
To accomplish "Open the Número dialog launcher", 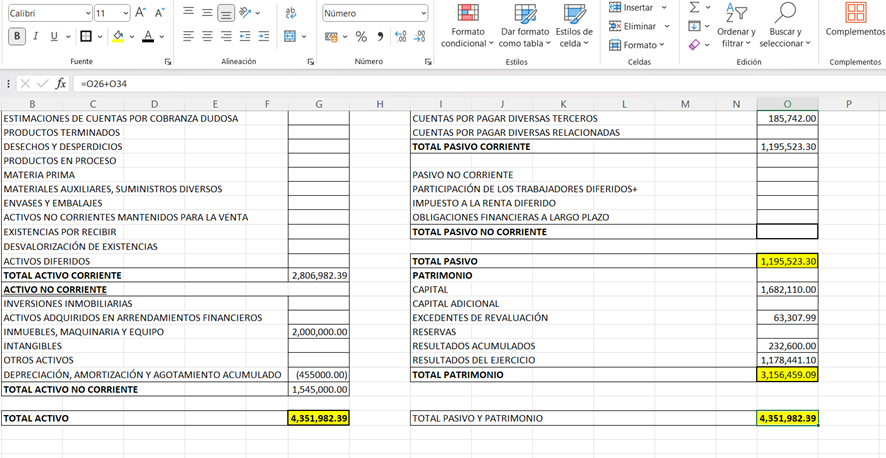I will pos(428,62).
